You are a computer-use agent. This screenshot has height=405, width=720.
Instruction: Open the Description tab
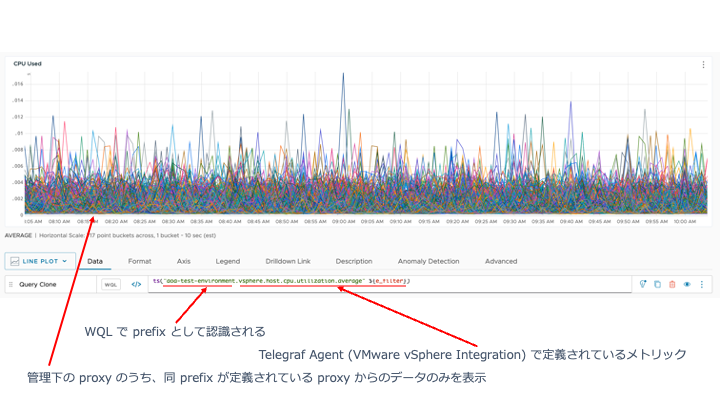coord(354,261)
